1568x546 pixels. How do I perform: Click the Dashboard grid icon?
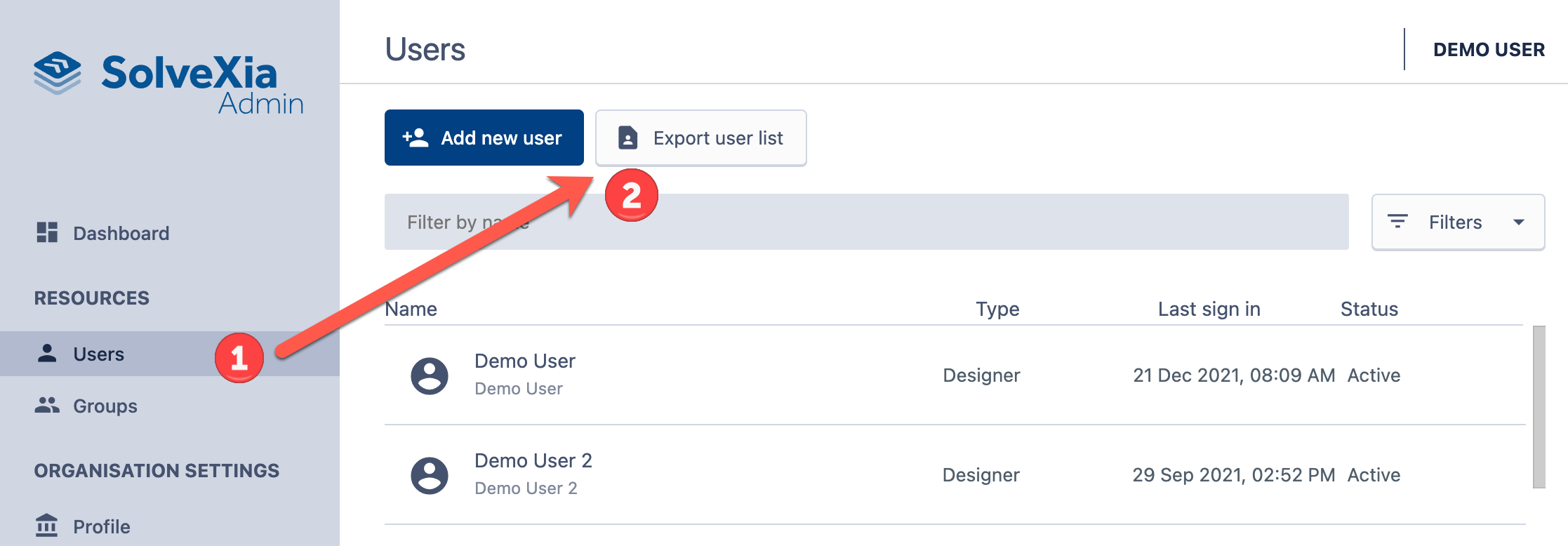pyautogui.click(x=47, y=232)
